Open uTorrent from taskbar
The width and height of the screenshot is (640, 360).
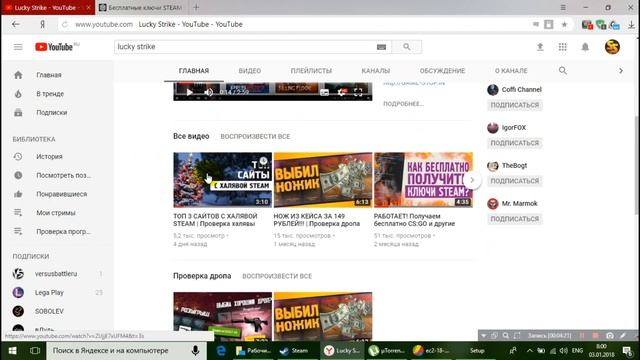click(387, 351)
